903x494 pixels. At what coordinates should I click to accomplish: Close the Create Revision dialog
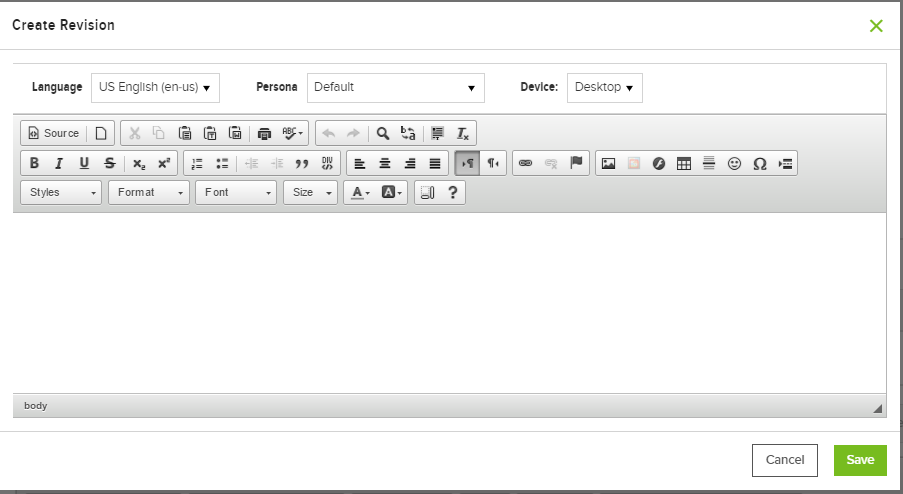(x=876, y=26)
